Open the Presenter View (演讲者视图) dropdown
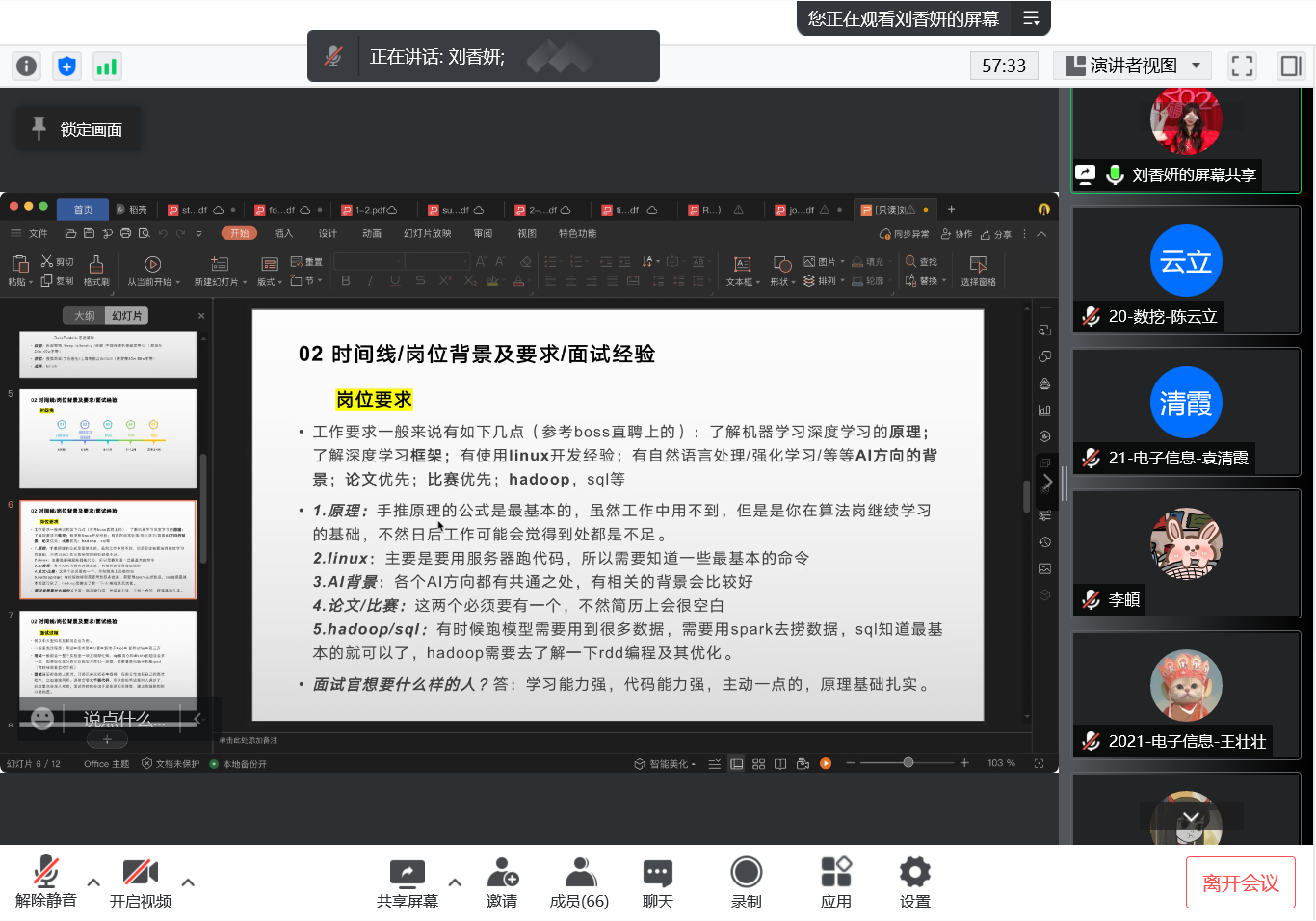The height and width of the screenshot is (921, 1316). coord(1132,66)
